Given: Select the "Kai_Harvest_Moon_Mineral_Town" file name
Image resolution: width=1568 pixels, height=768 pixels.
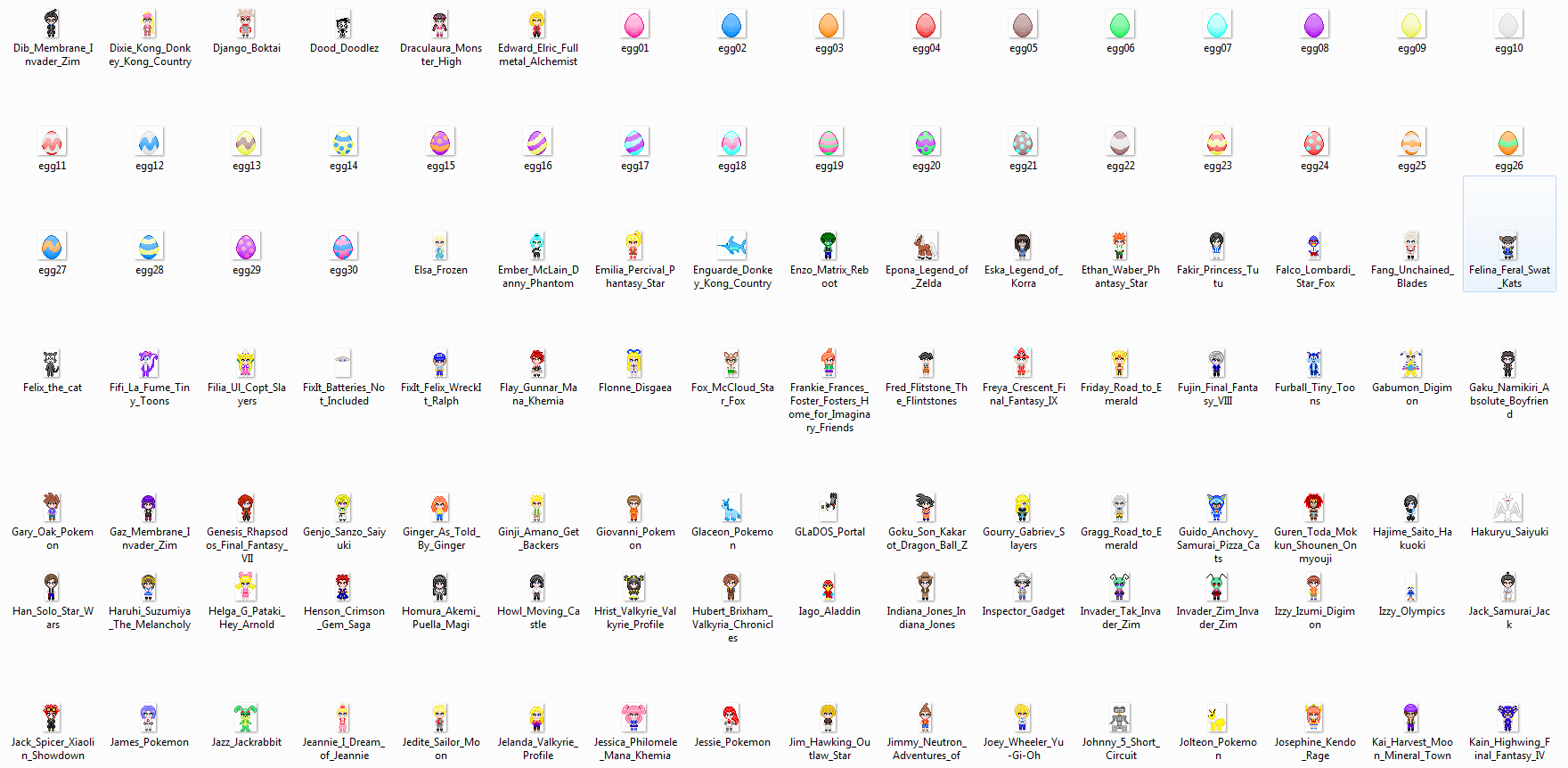Looking at the screenshot, I should click(1411, 748).
